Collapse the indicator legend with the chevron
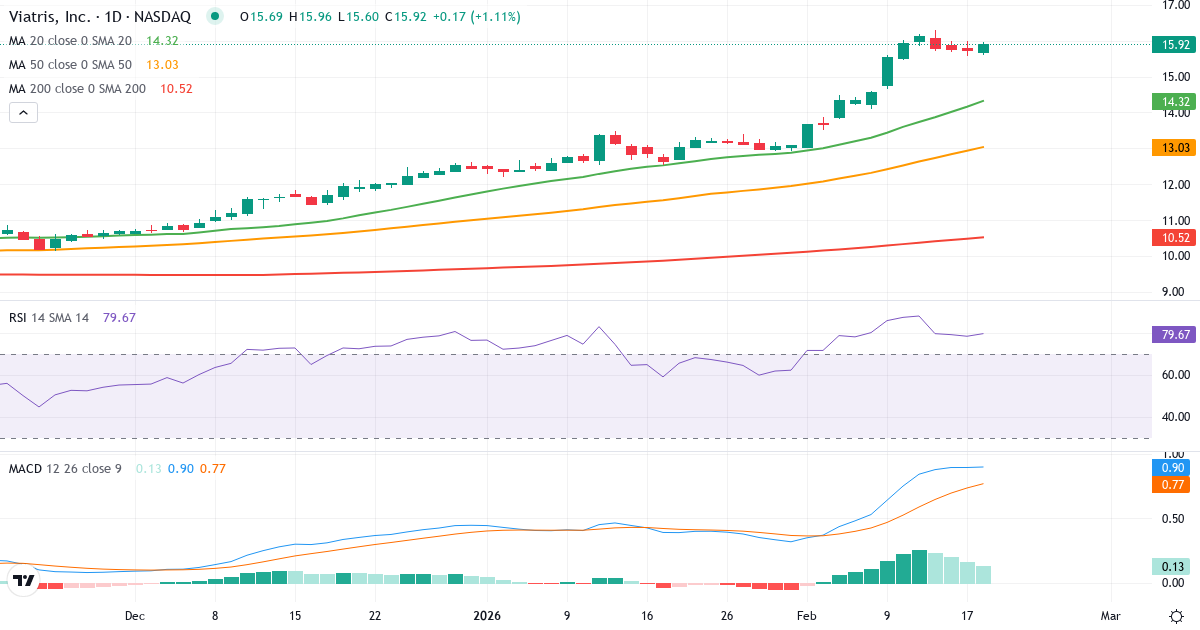1200x630 pixels. [22, 112]
